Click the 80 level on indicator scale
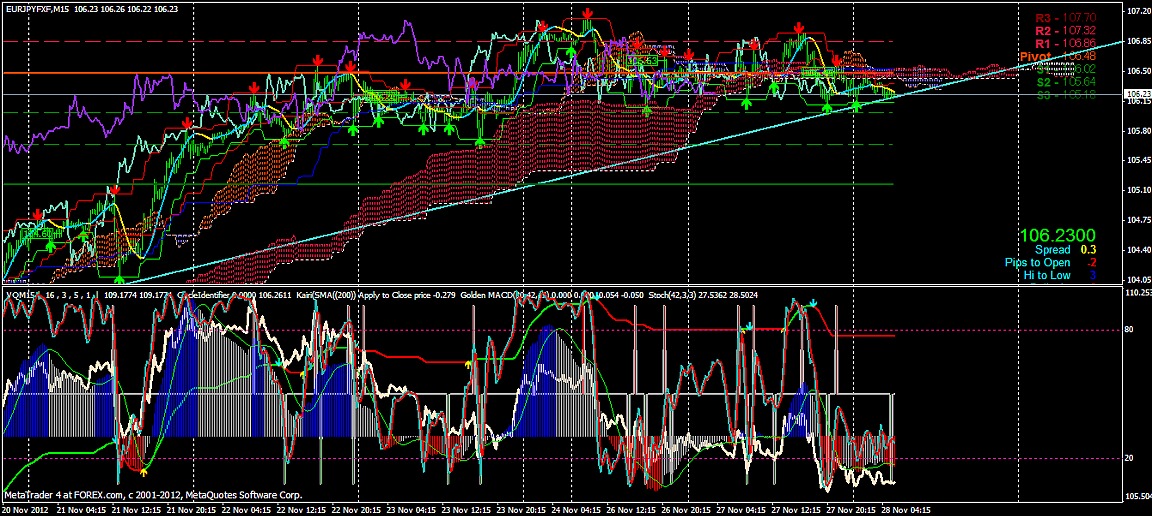This screenshot has height=516, width=1152. (1130, 329)
